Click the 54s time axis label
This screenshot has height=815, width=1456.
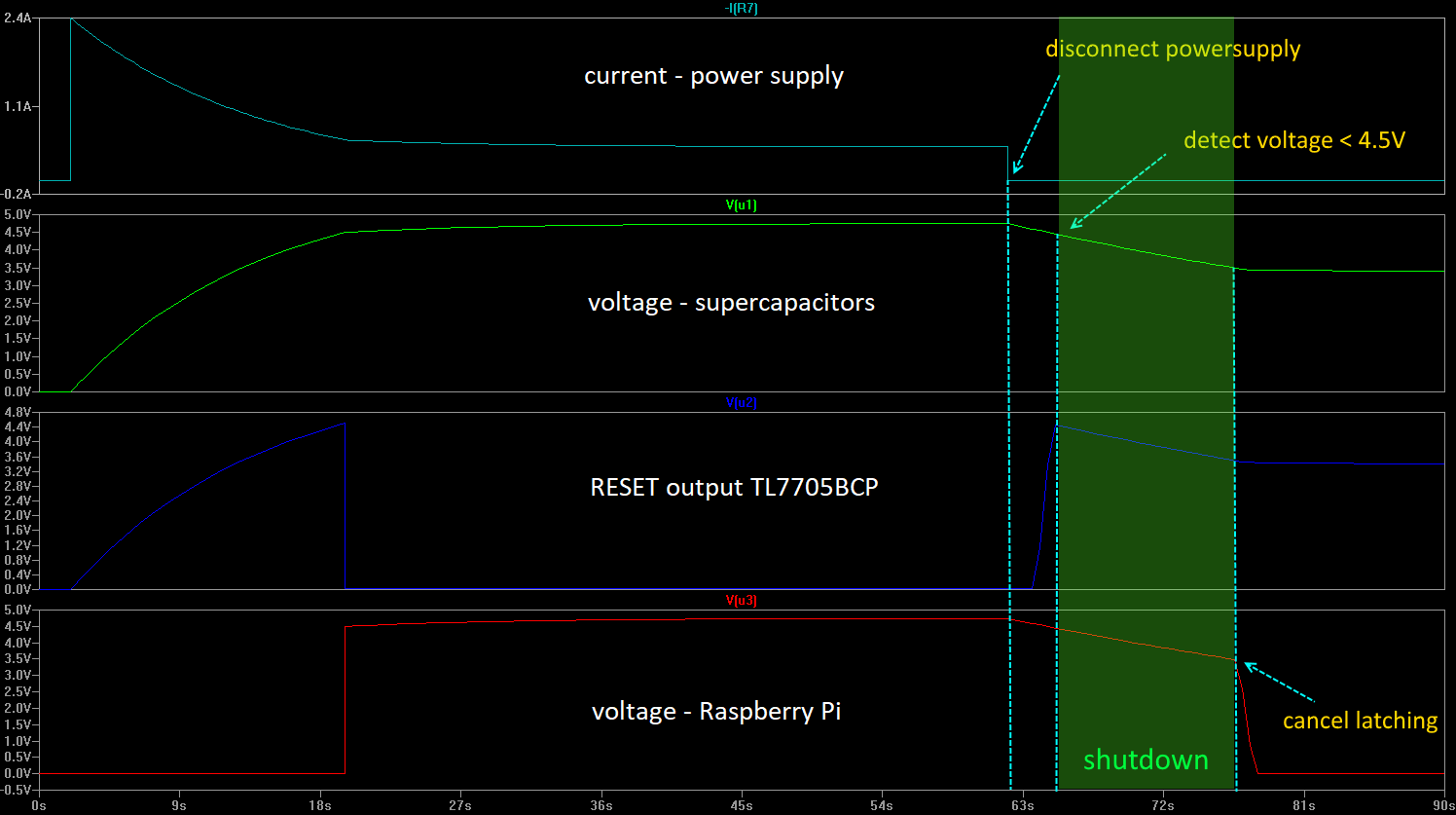point(882,805)
